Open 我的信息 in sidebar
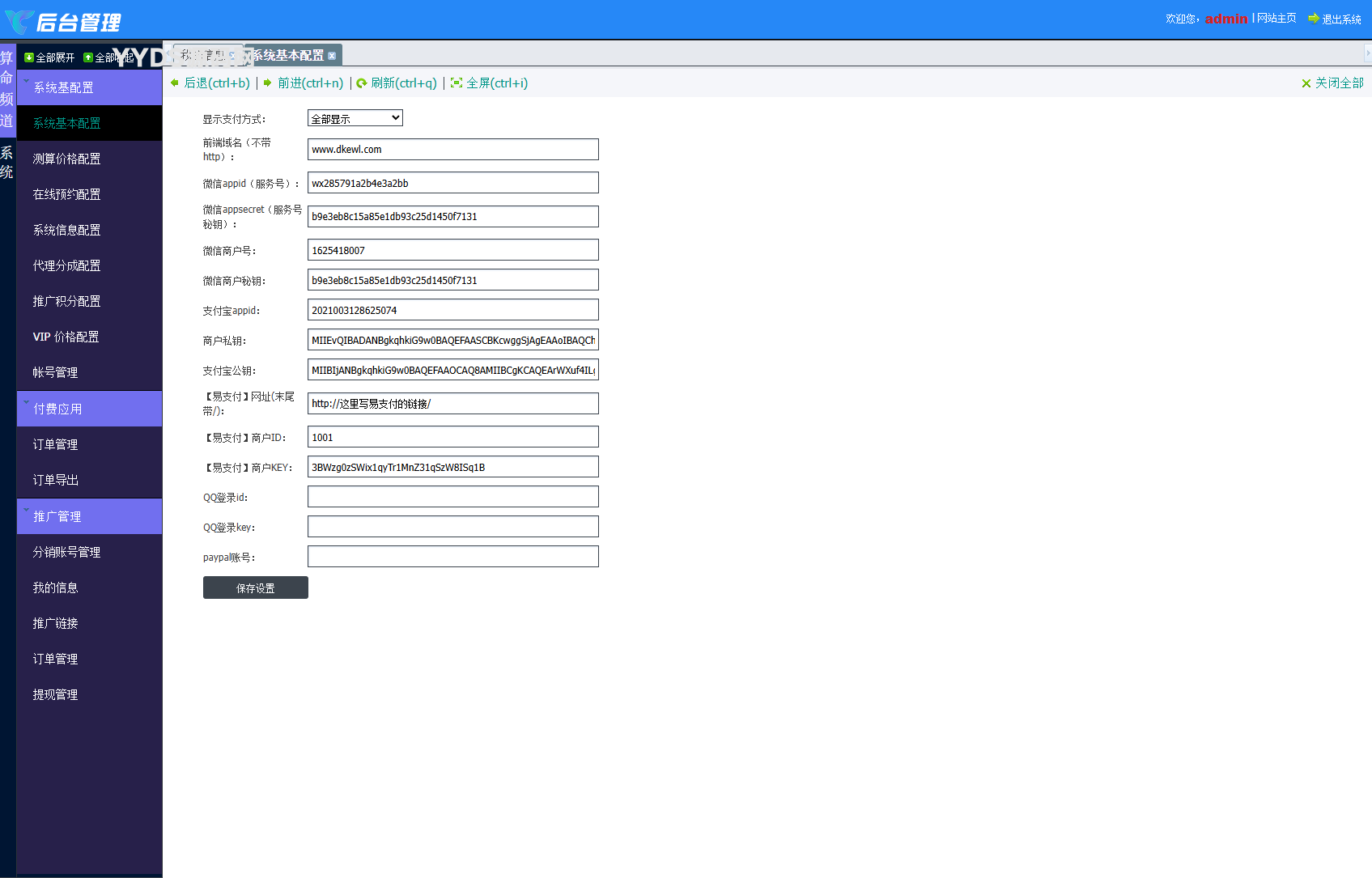 (89, 587)
